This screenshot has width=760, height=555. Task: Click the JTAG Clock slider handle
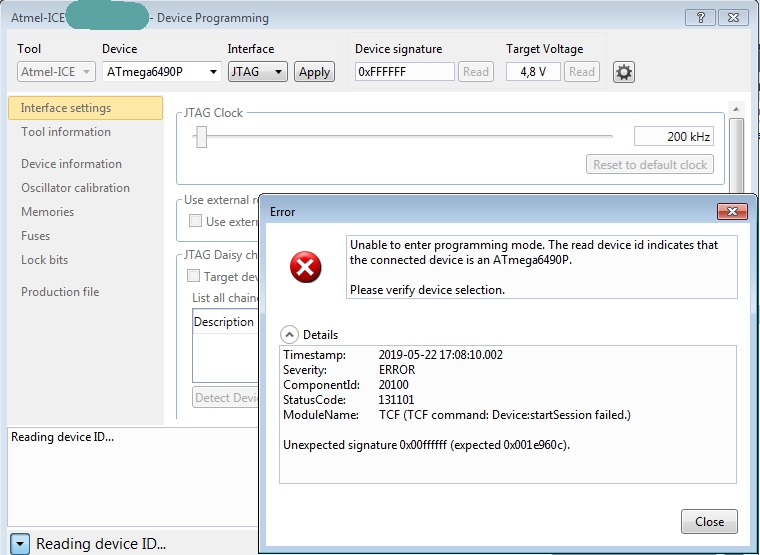pos(202,137)
